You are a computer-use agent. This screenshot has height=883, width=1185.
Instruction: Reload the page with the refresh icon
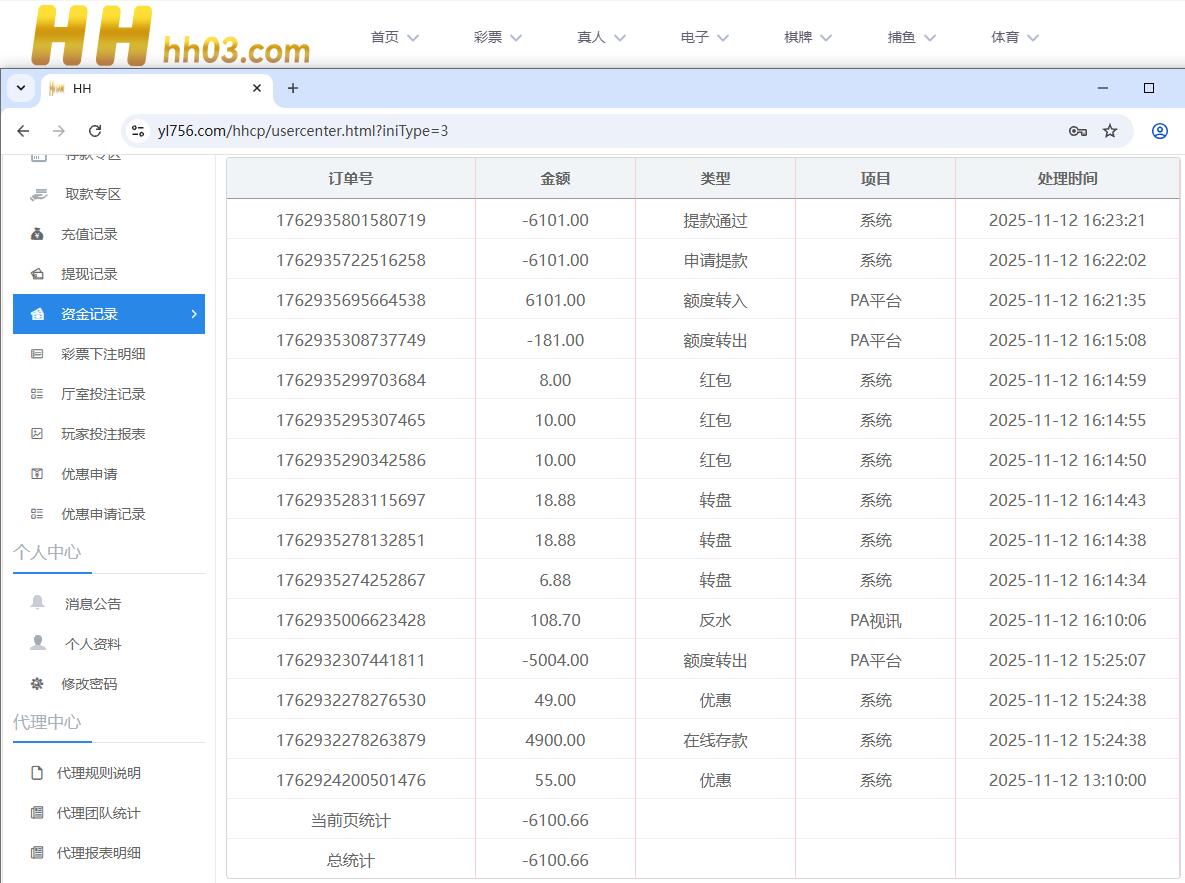pyautogui.click(x=95, y=131)
